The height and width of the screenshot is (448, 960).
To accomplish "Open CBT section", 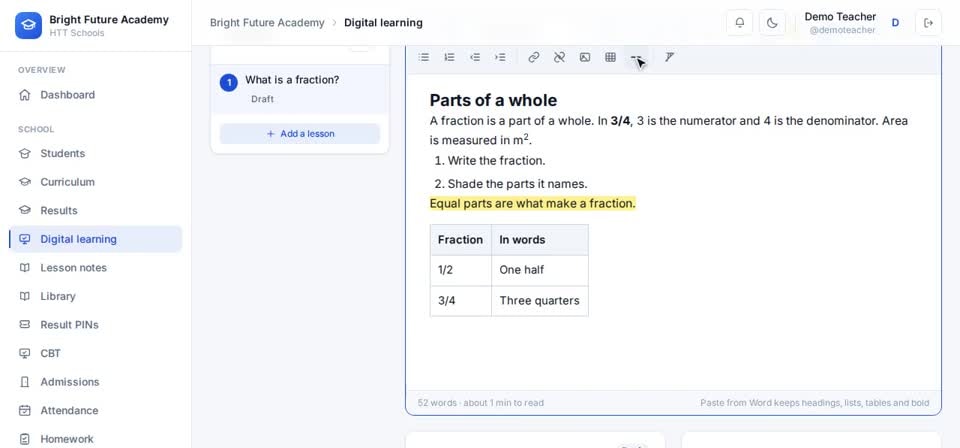I will click(96, 353).
